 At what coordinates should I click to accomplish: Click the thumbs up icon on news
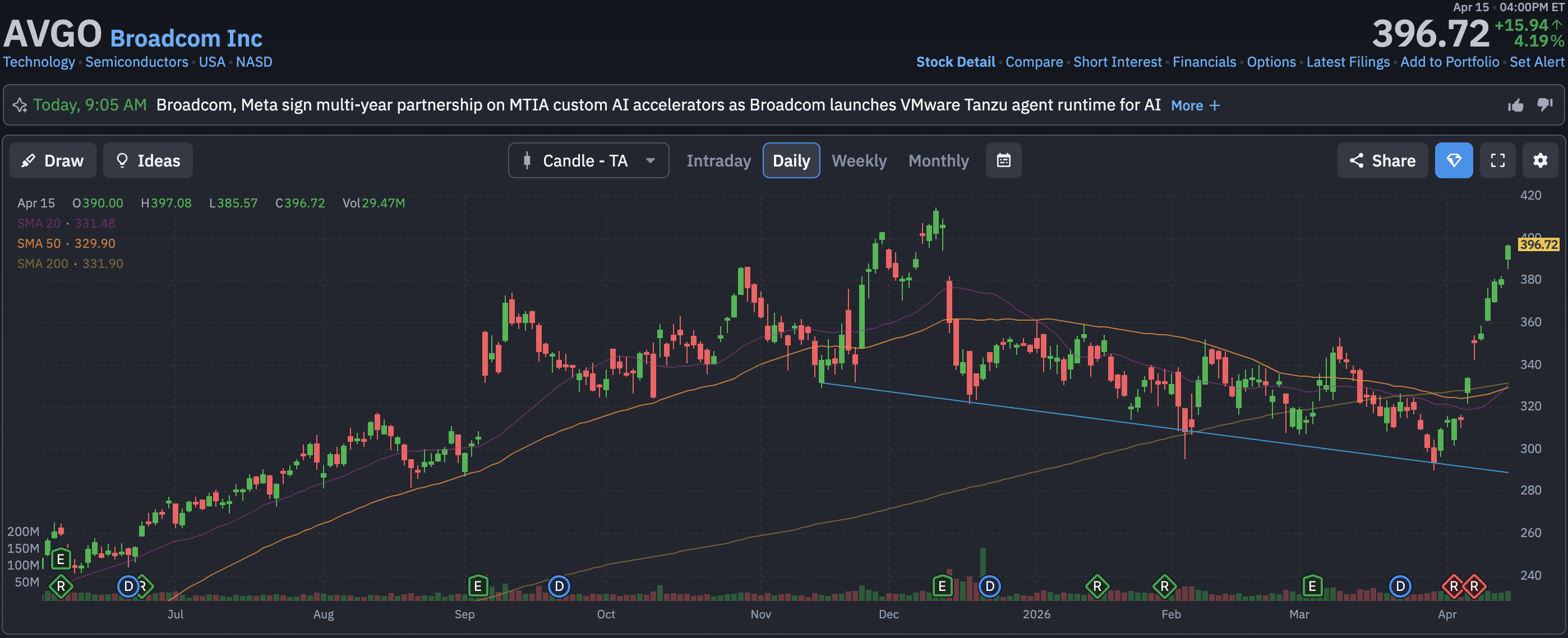point(1515,105)
